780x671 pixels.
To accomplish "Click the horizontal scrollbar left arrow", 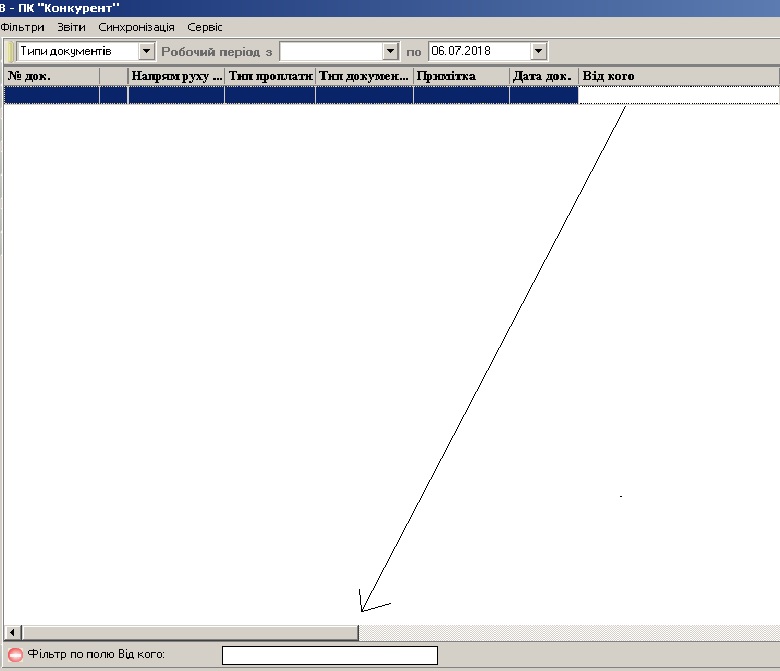I will coord(13,633).
